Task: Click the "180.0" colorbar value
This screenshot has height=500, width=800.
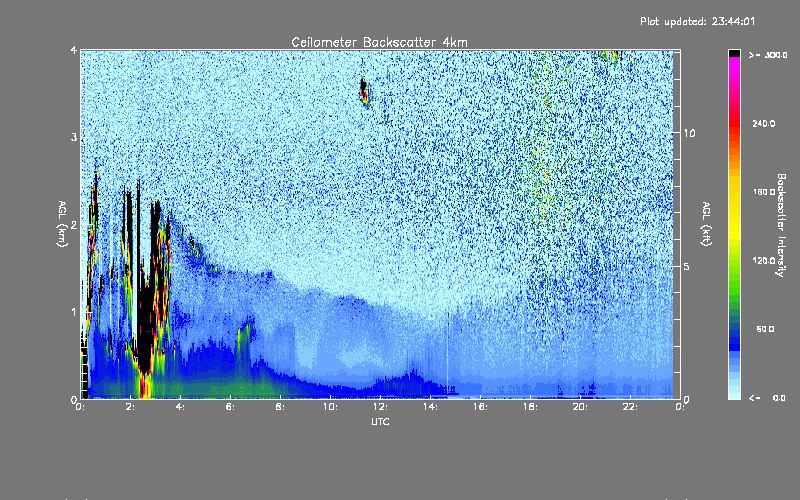Action: click(764, 192)
